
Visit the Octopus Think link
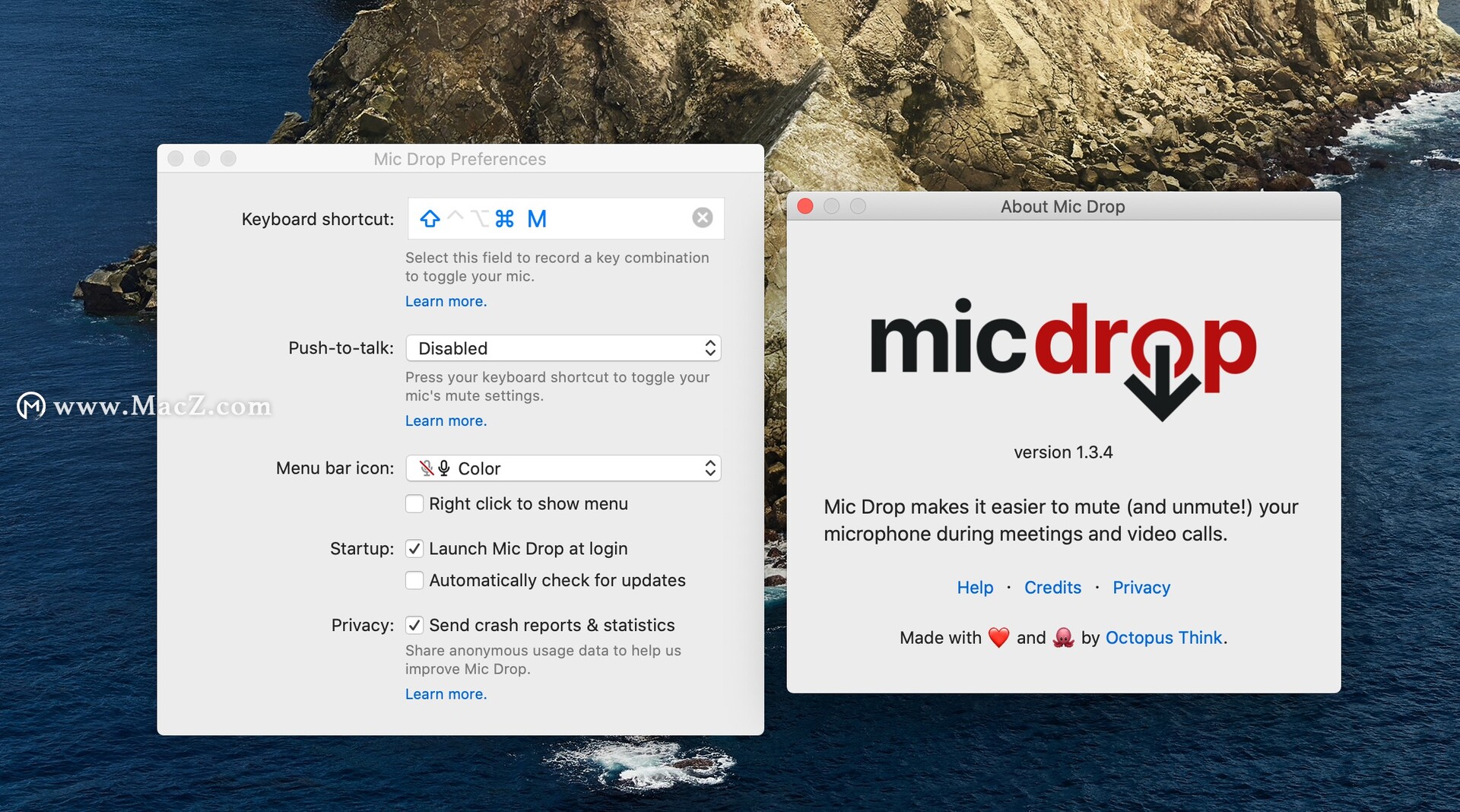1163,638
